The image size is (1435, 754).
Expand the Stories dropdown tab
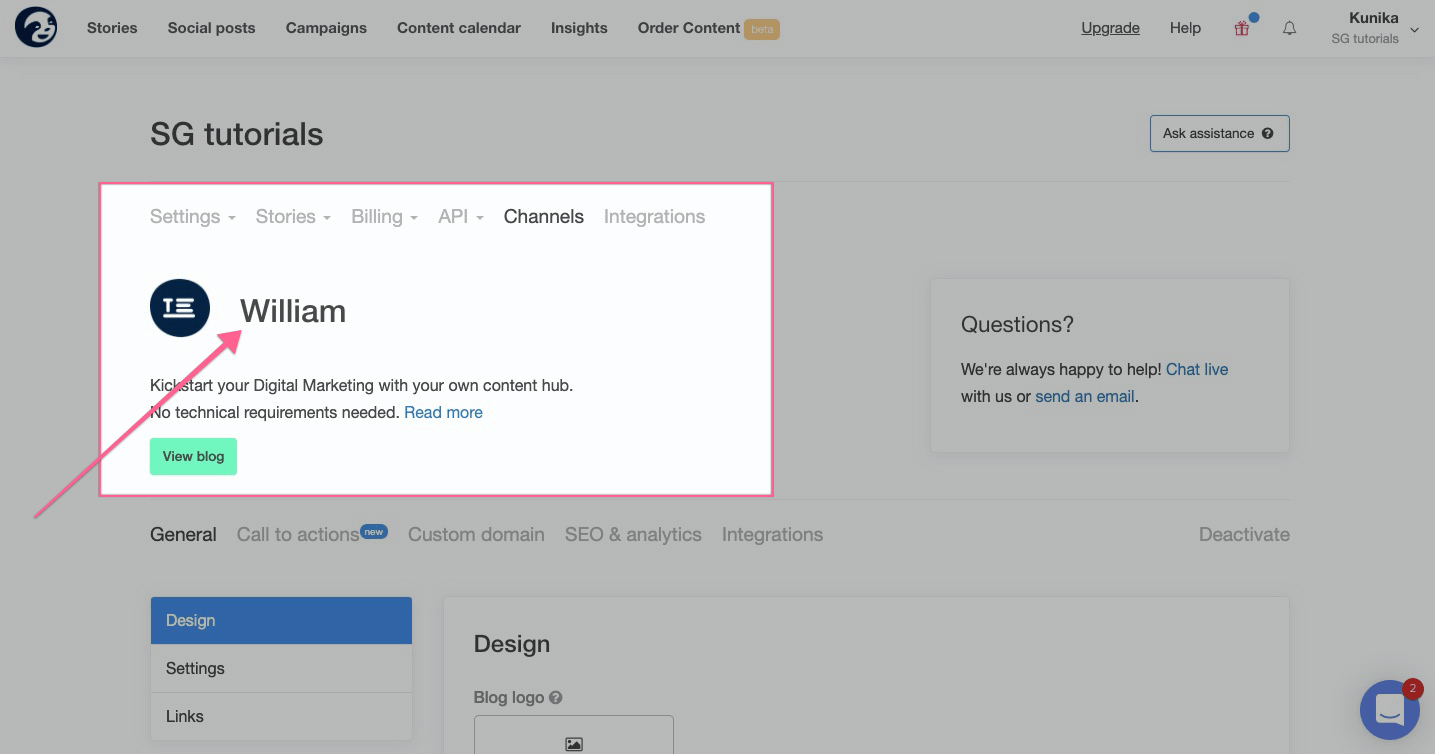click(x=293, y=217)
